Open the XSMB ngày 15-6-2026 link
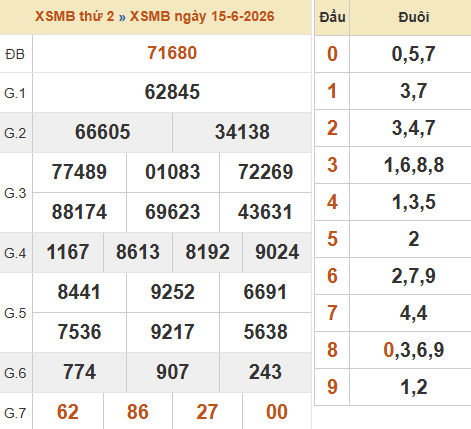Image resolution: width=471 pixels, height=429 pixels. (x=202, y=16)
